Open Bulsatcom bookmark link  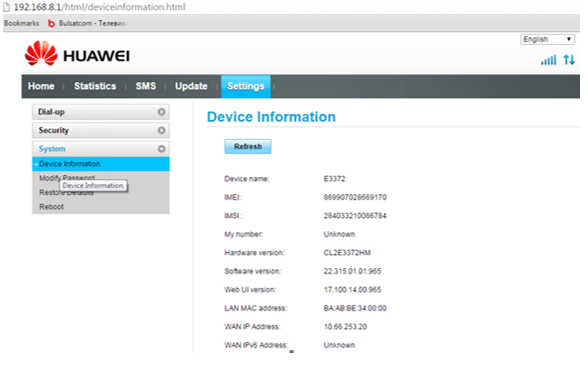pyautogui.click(x=93, y=23)
